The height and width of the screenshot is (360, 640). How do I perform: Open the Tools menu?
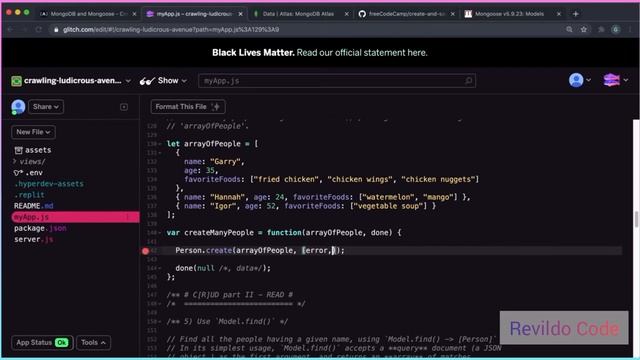click(x=93, y=342)
